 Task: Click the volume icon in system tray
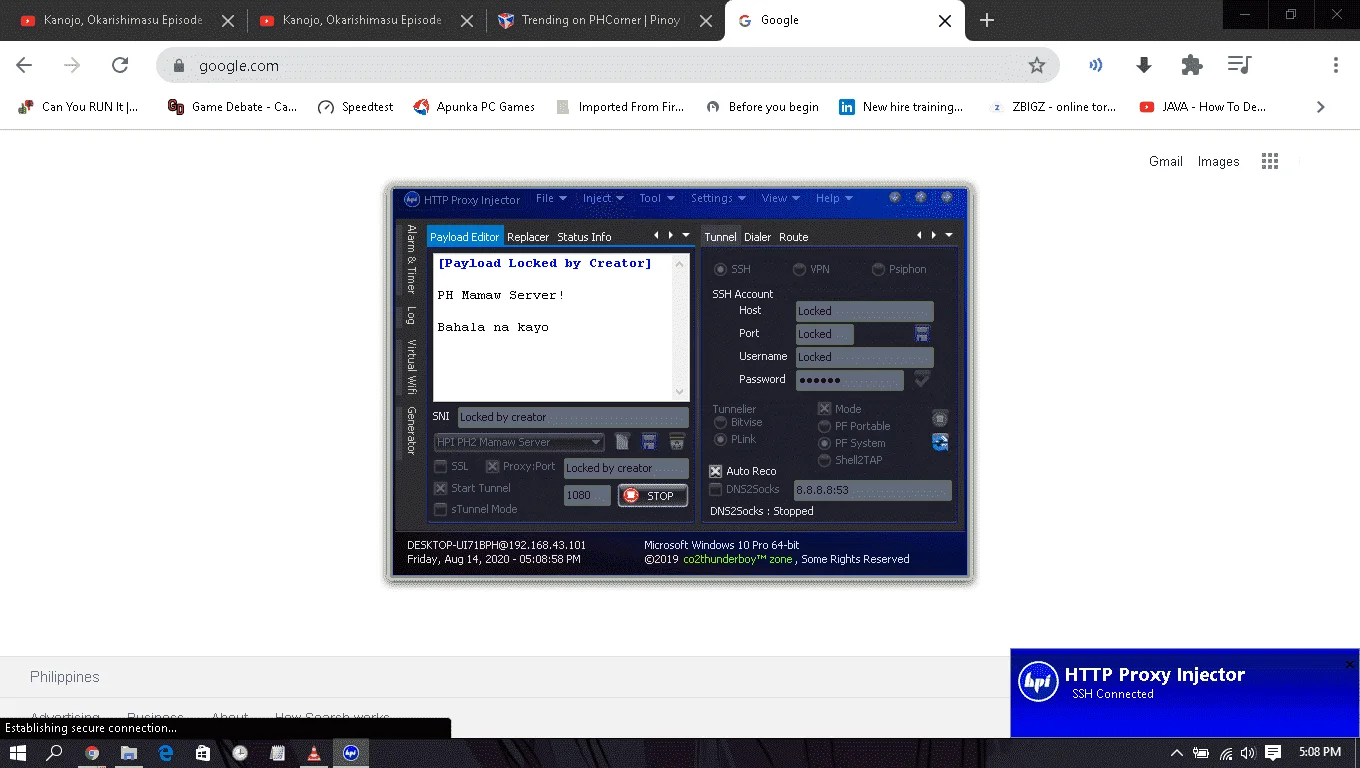tap(1247, 753)
